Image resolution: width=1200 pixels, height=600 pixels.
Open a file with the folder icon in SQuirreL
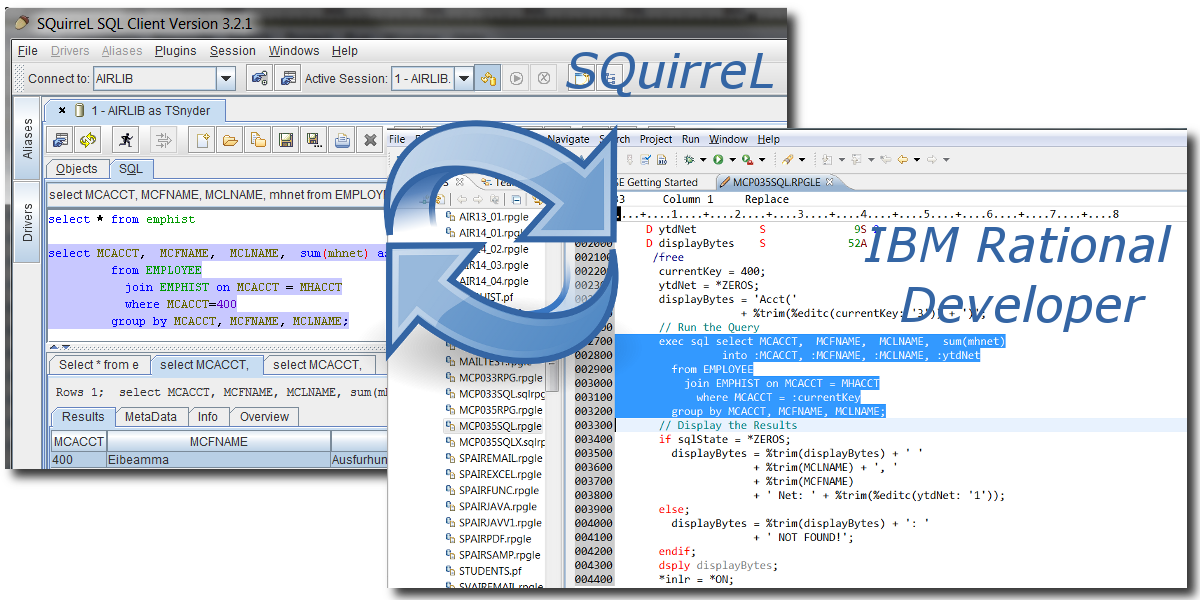pyautogui.click(x=230, y=140)
